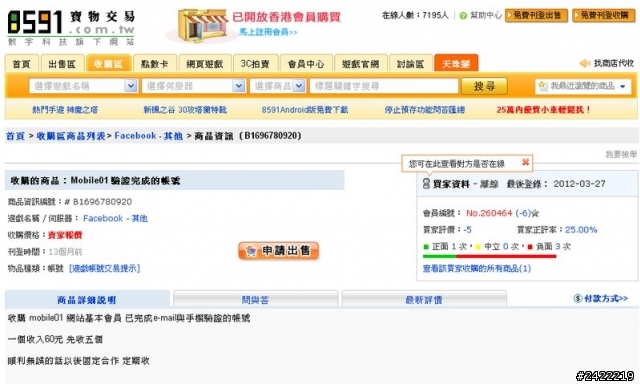Click the buyer rating value -5
This screenshot has width=640, height=384.
click(x=467, y=230)
